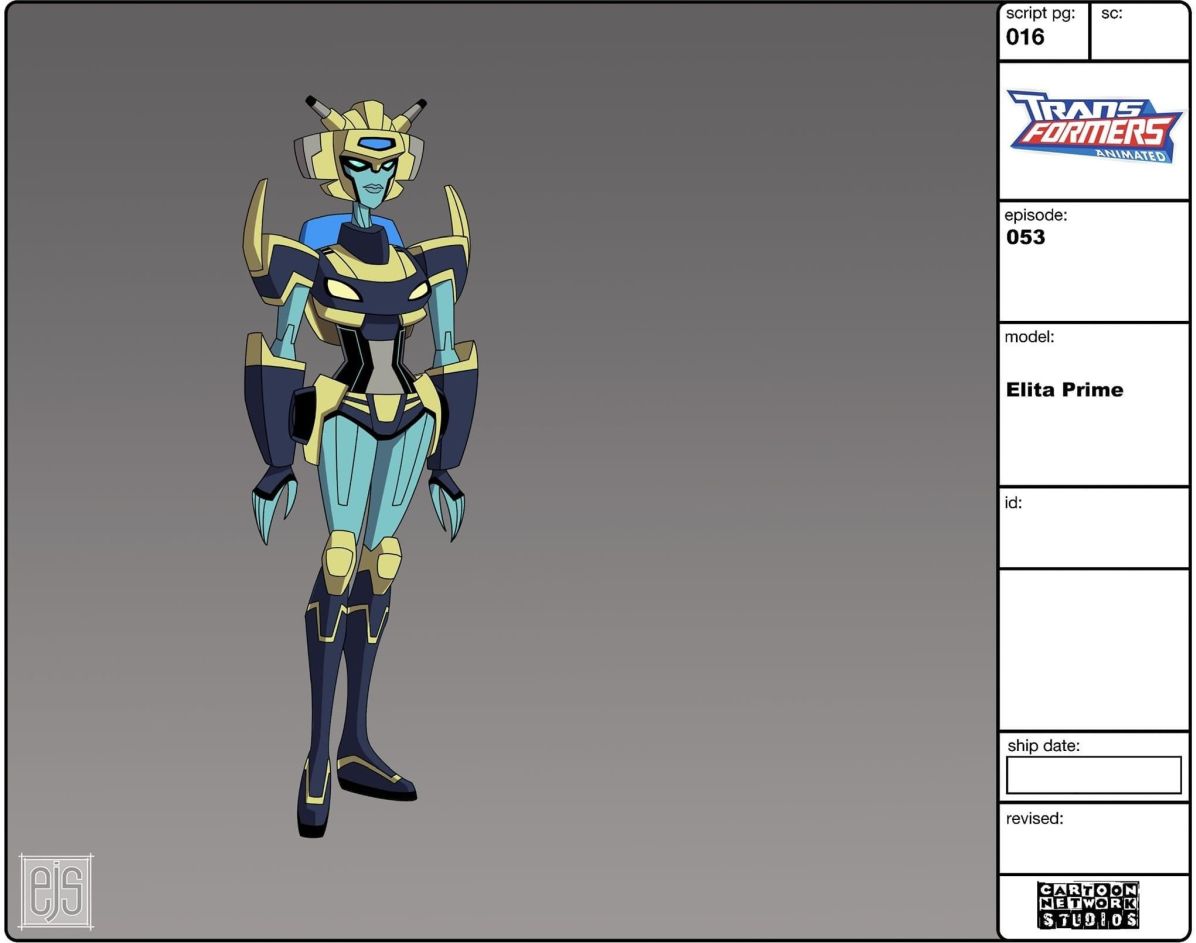Click the episode number 053
Screen dimensions: 1196x943
[1026, 238]
